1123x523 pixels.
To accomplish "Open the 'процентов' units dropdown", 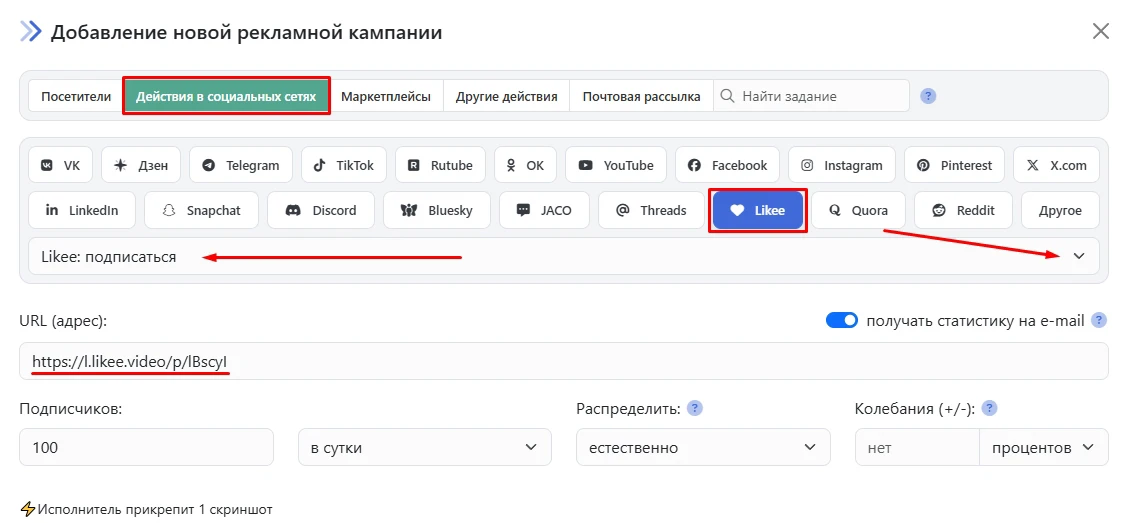I will tap(1043, 448).
